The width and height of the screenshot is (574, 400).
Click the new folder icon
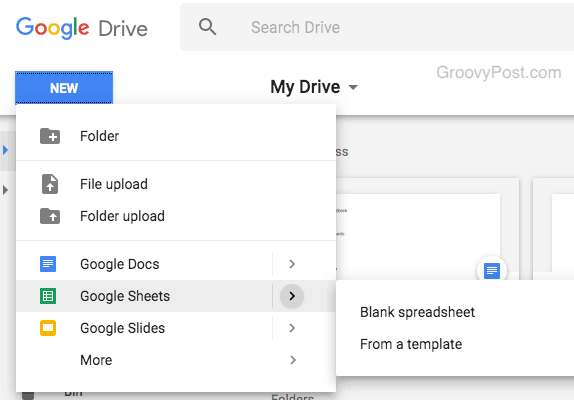tap(50, 136)
